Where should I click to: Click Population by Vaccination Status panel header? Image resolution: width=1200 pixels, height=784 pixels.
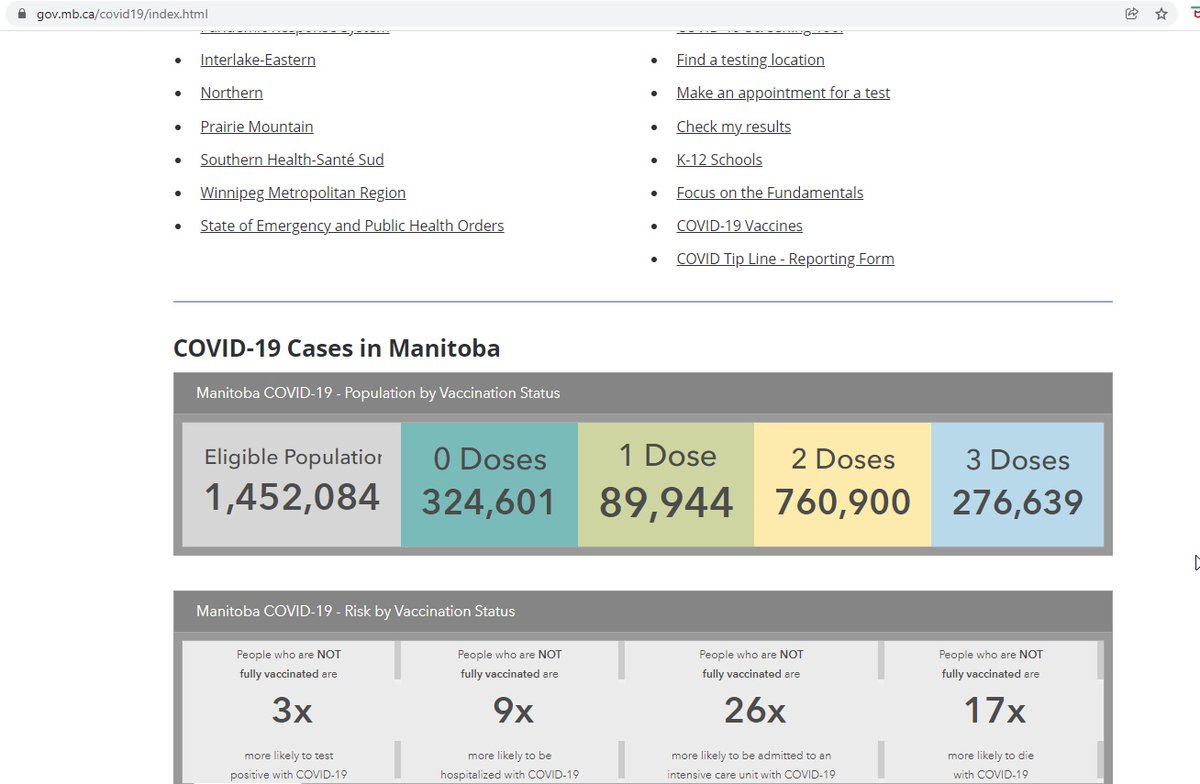pyautogui.click(x=642, y=393)
